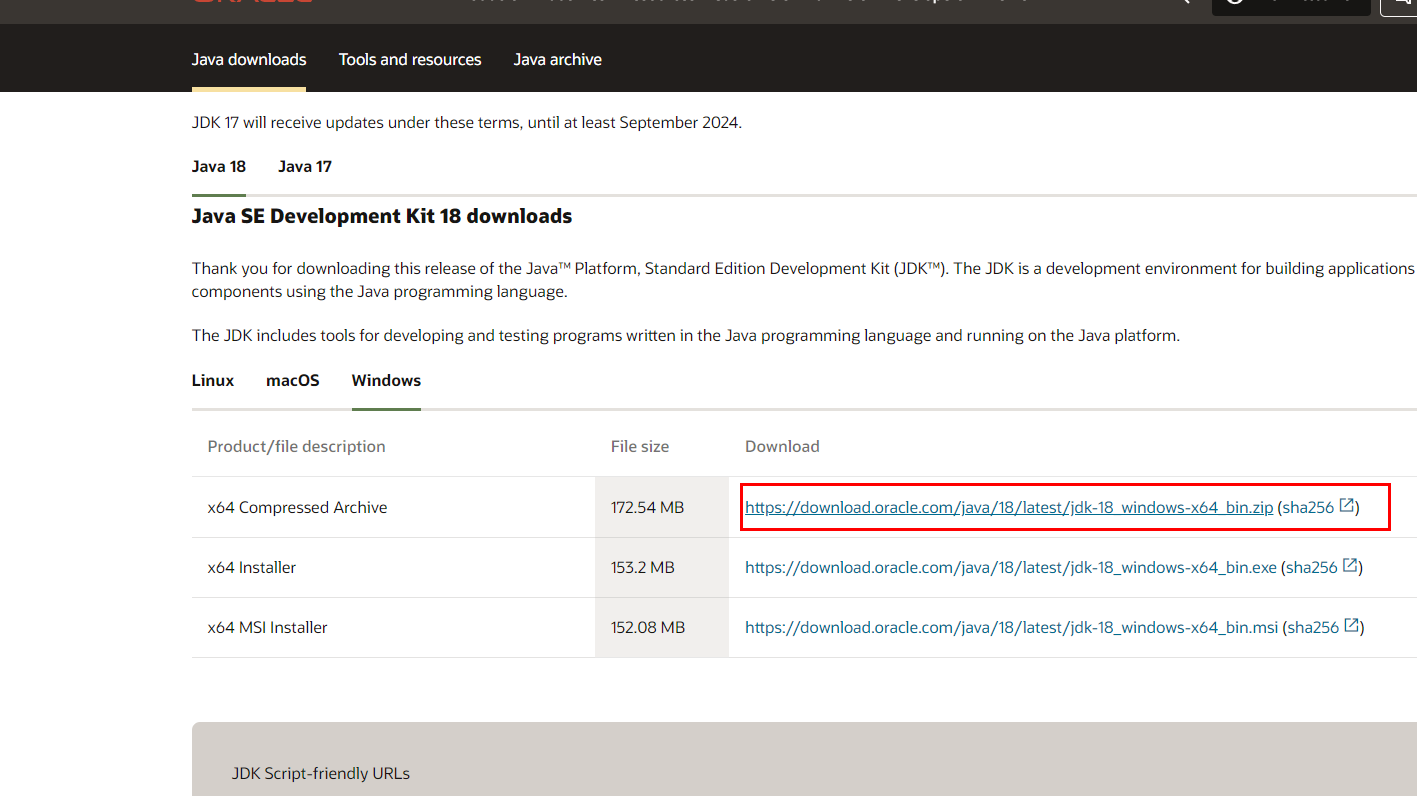Click external-link icon in exe row

1350,566
